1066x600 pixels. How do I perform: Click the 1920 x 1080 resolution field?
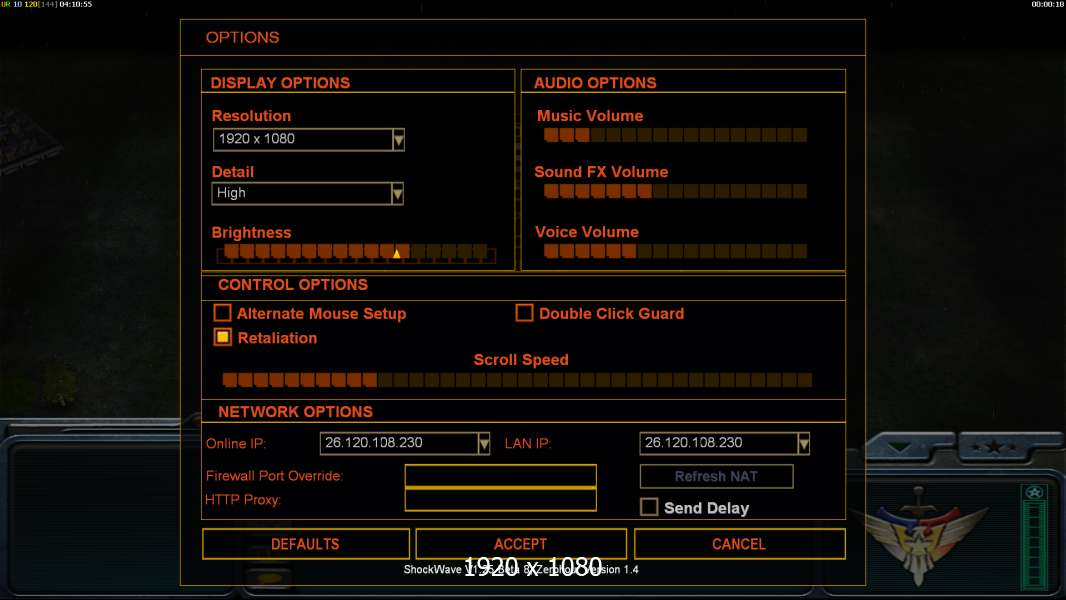pos(303,139)
